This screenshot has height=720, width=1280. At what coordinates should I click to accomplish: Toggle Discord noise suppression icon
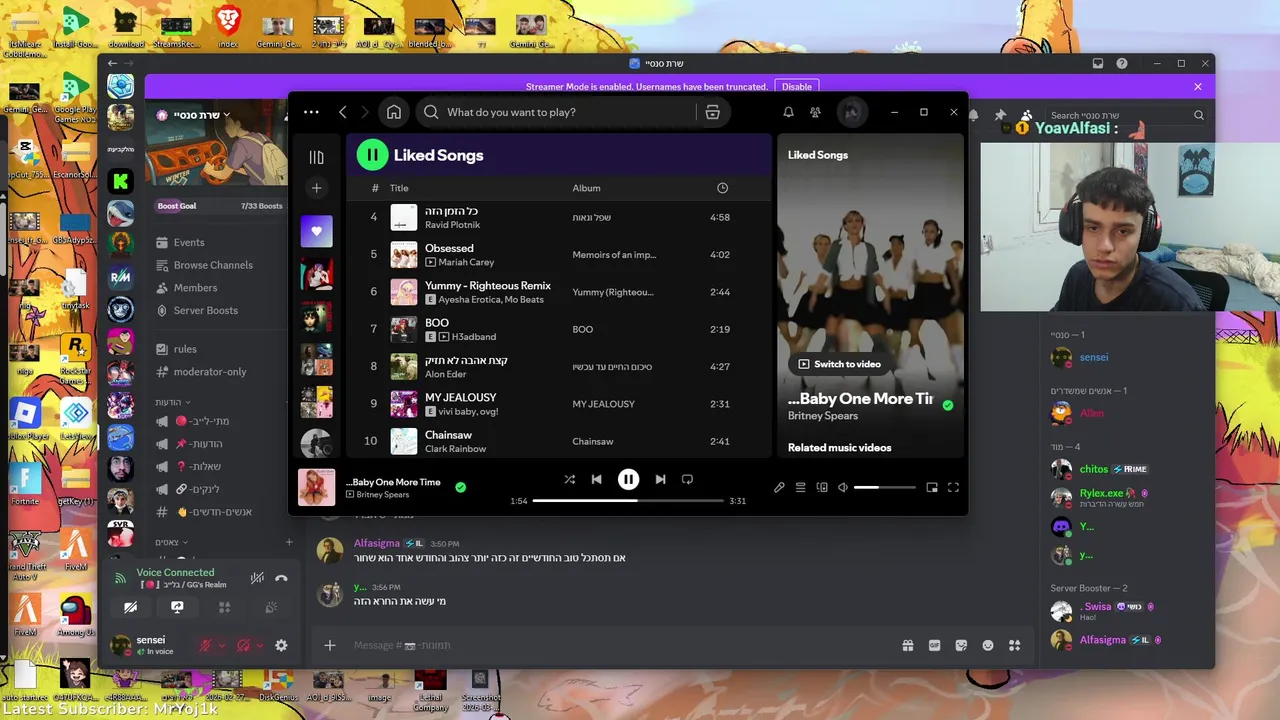pyautogui.click(x=257, y=578)
